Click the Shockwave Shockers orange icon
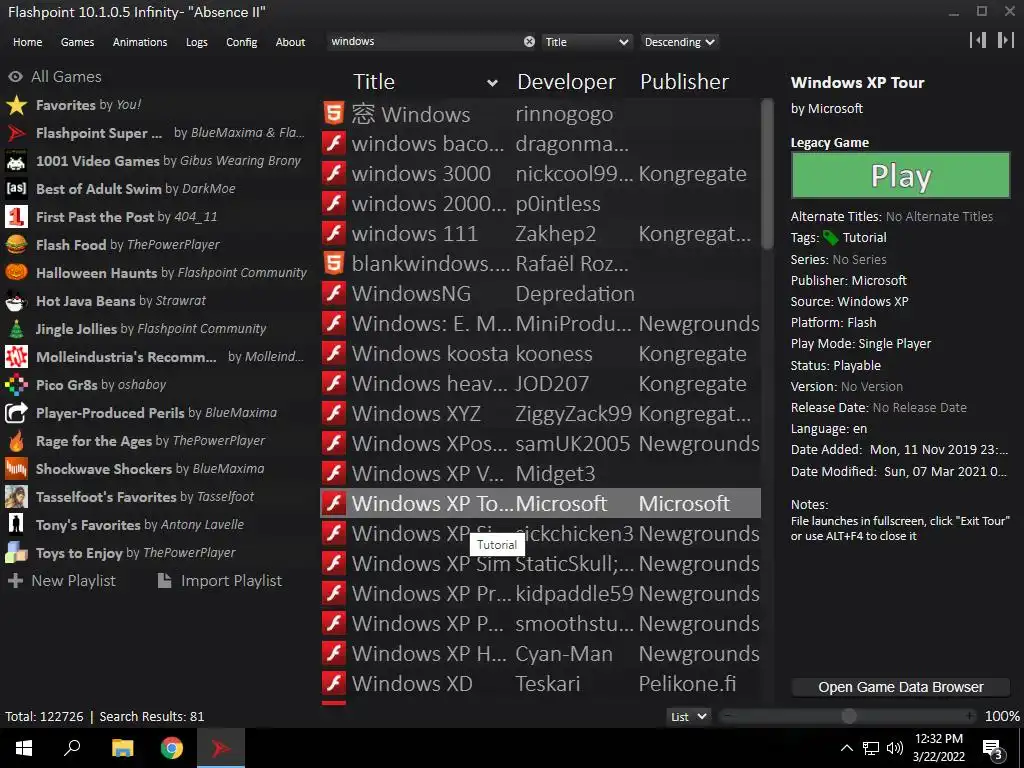The image size is (1024, 768). [x=16, y=469]
